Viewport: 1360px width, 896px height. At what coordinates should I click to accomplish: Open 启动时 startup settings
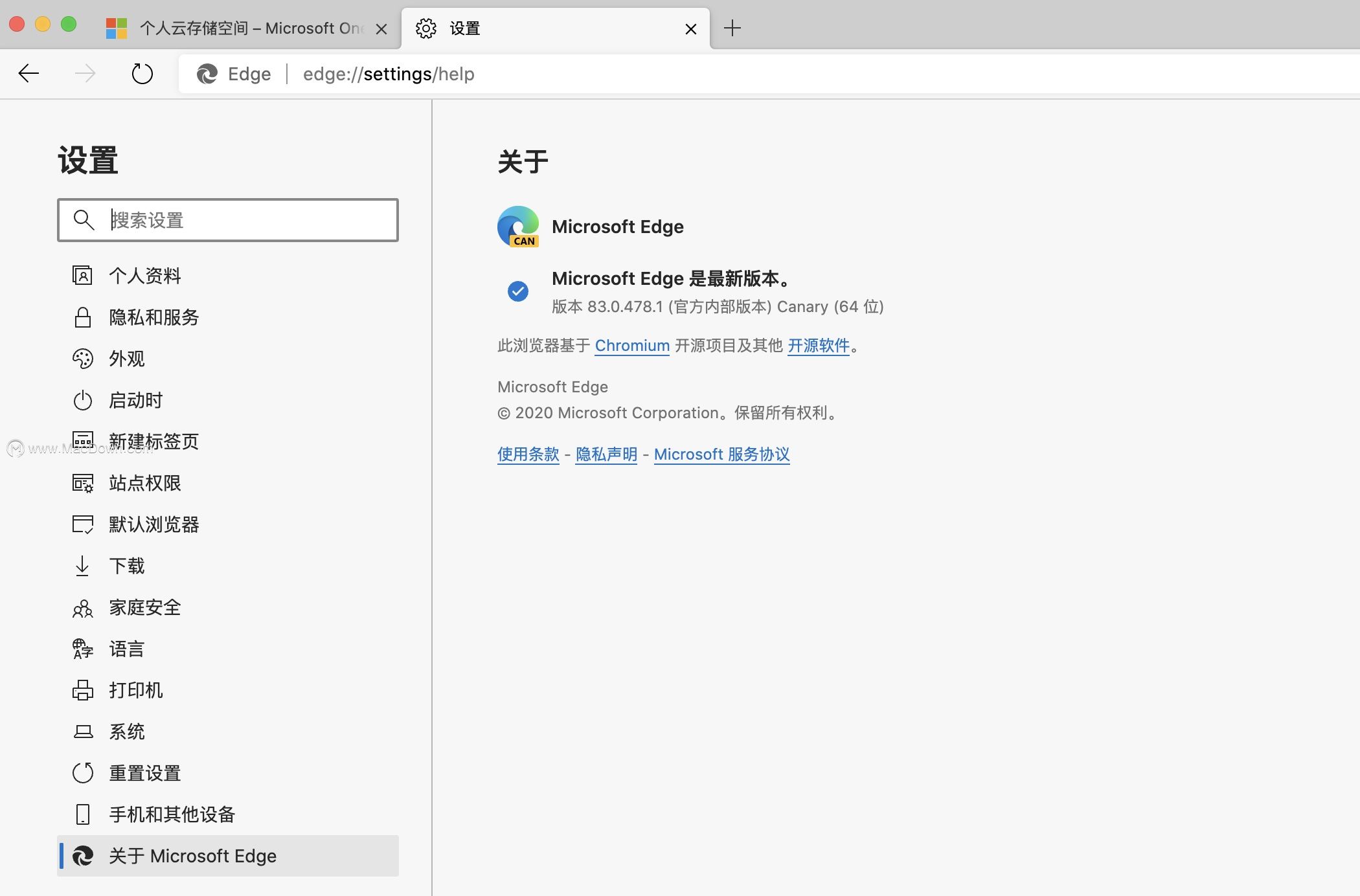point(228,400)
